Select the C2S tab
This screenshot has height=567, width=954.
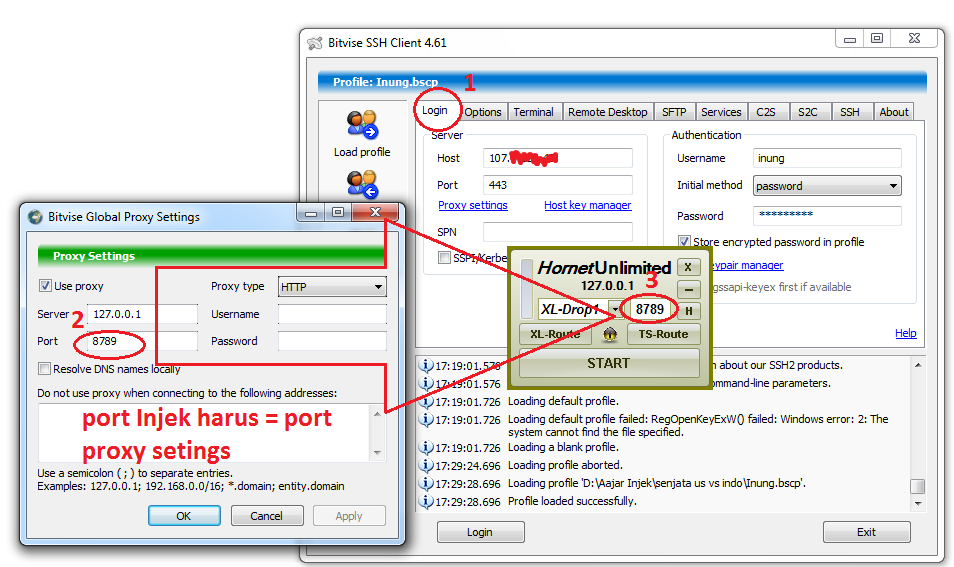(766, 112)
